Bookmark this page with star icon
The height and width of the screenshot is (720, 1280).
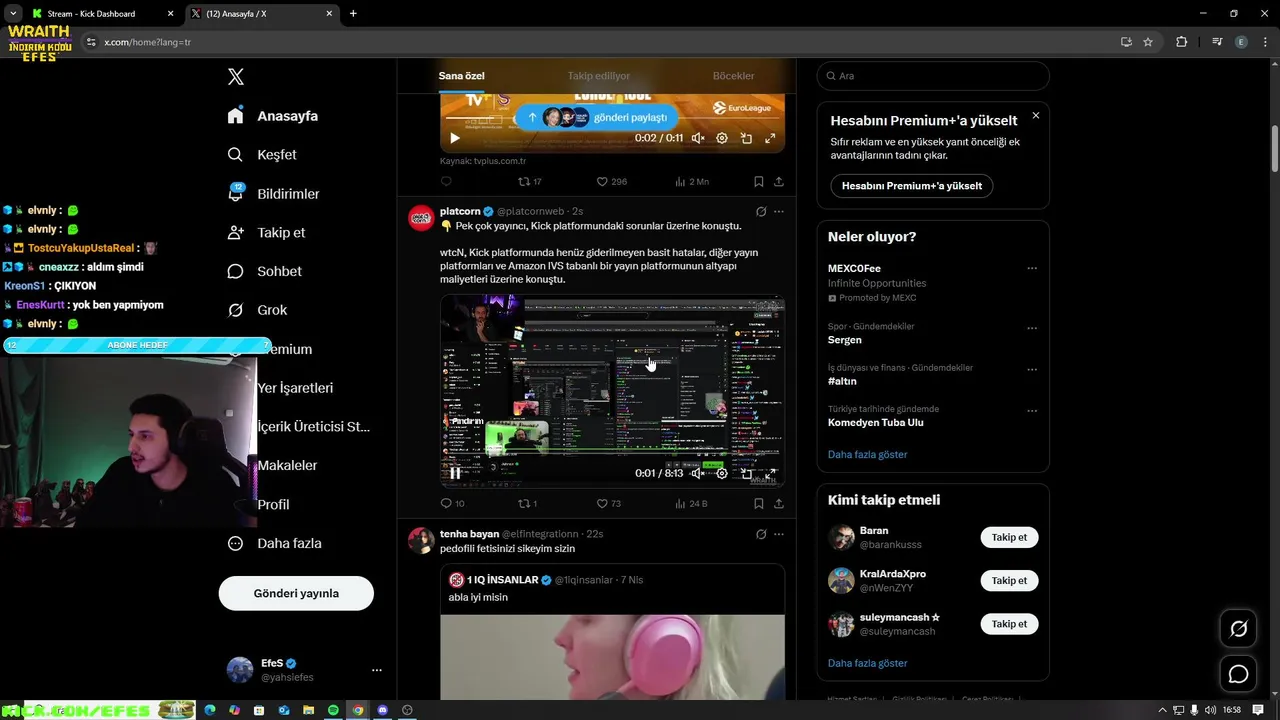(x=1148, y=42)
